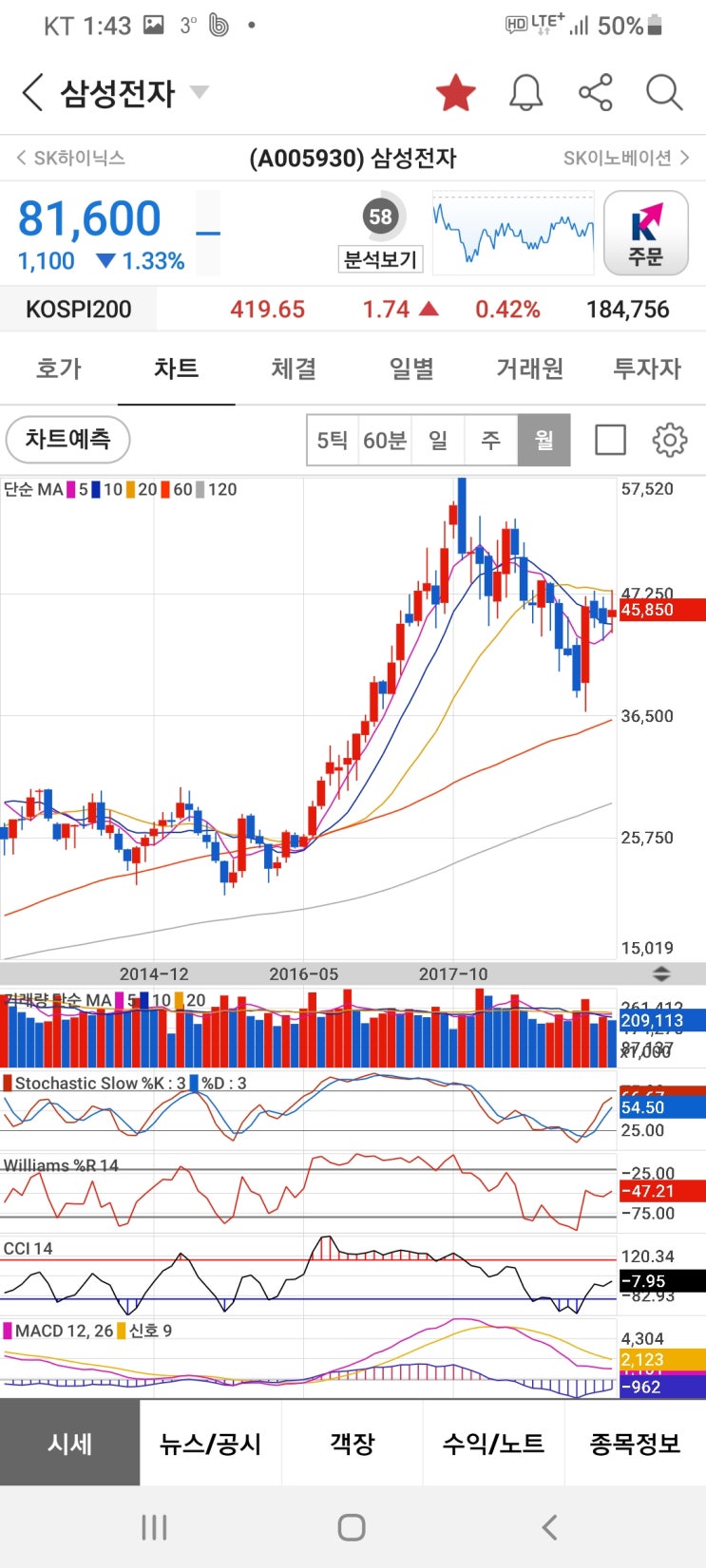Open the search magnifier icon
Screen dimensions: 706x1568
coord(664,92)
